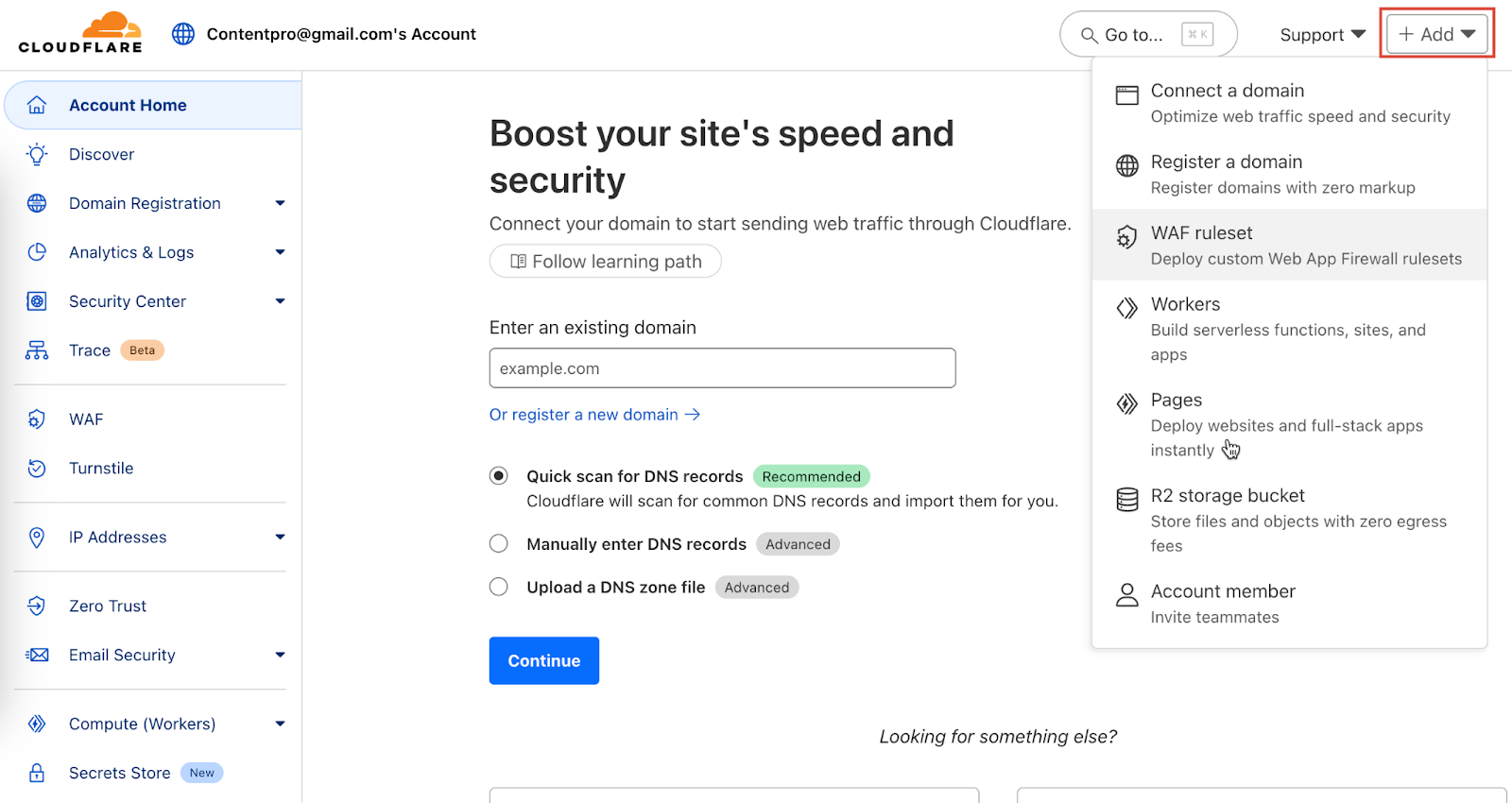Choose Pages from the Add menu
1512x803 pixels.
(x=1289, y=424)
